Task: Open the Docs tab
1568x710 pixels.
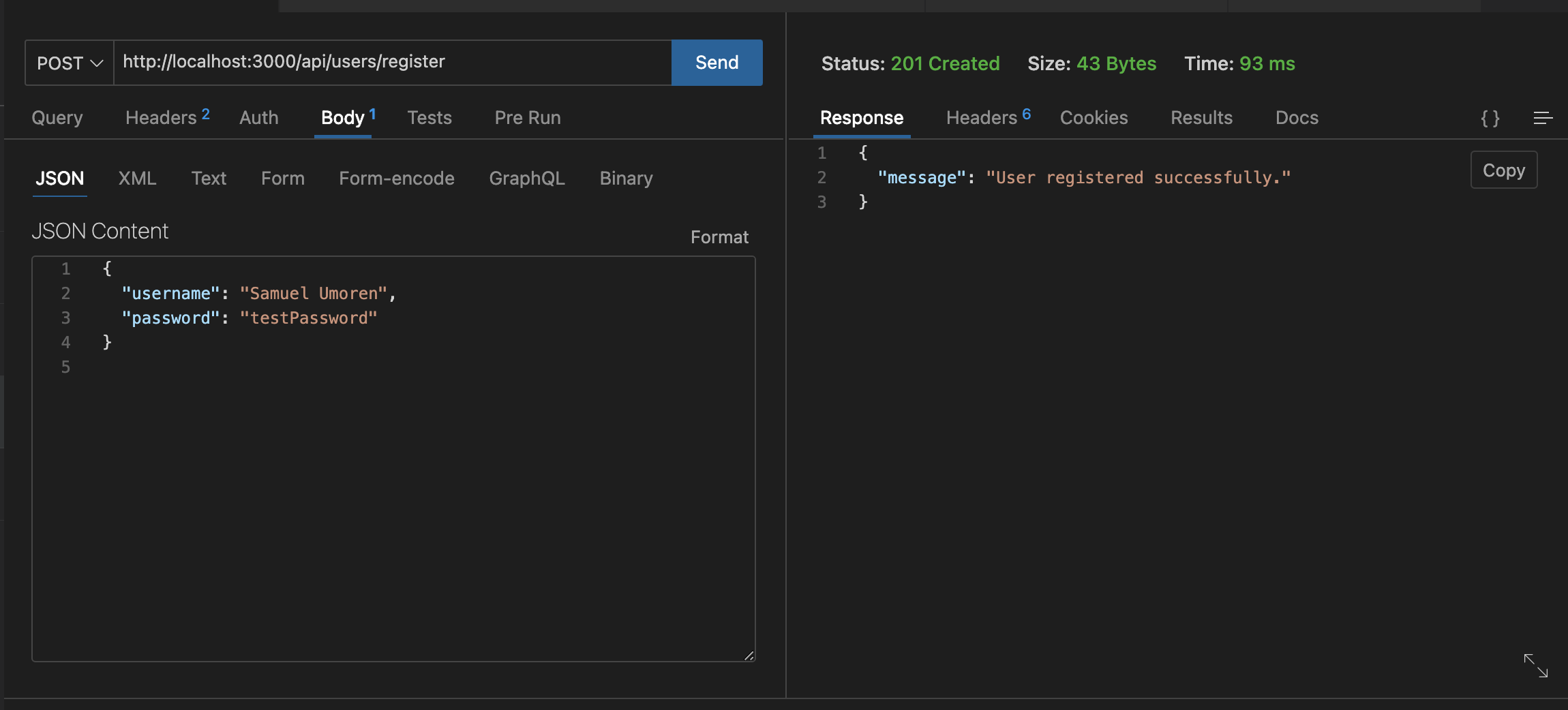Action: pos(1297,118)
